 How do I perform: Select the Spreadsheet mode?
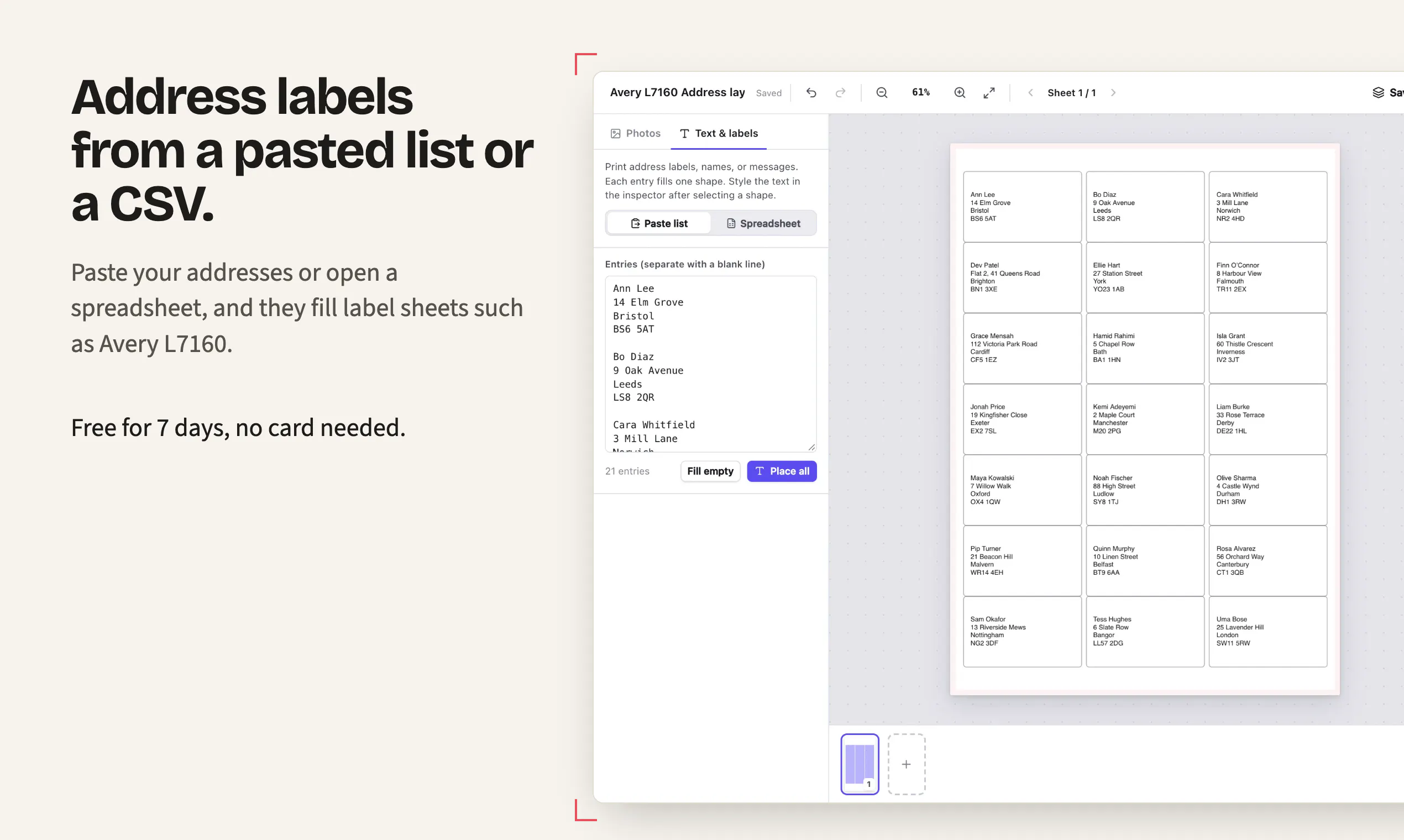(x=763, y=224)
